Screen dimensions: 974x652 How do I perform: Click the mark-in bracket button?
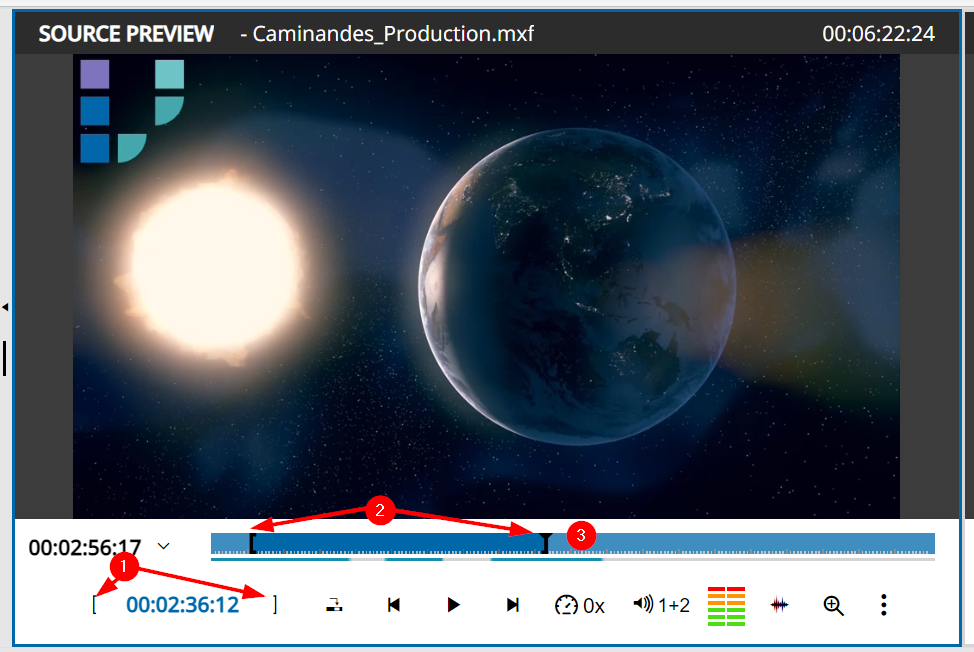(x=94, y=605)
